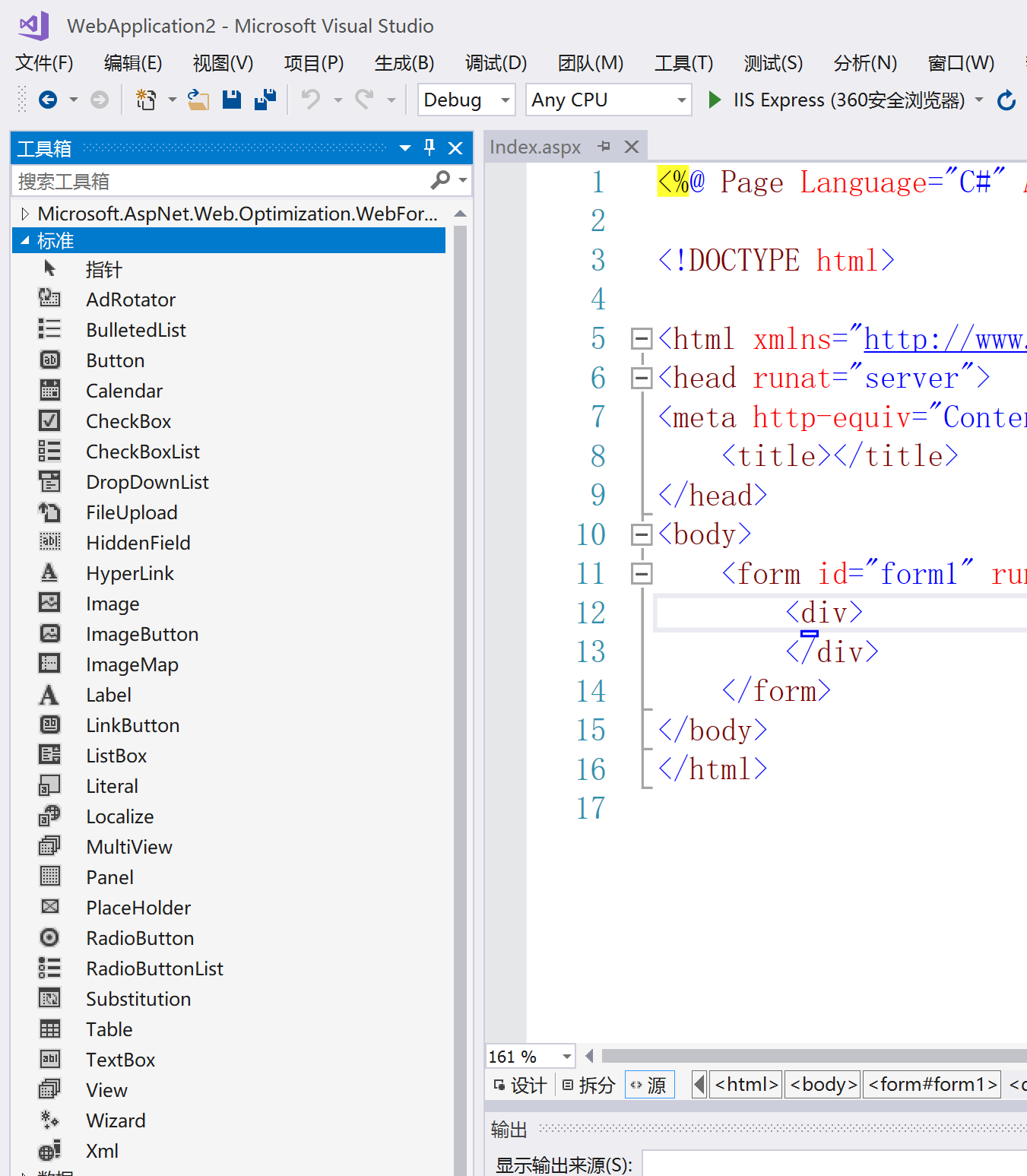Click the Save file icon

pos(232,100)
